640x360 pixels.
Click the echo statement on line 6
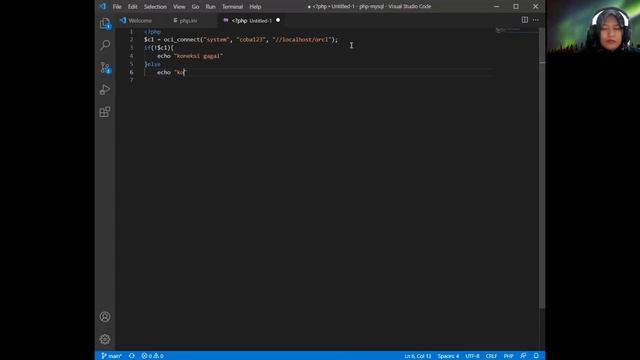(171, 72)
